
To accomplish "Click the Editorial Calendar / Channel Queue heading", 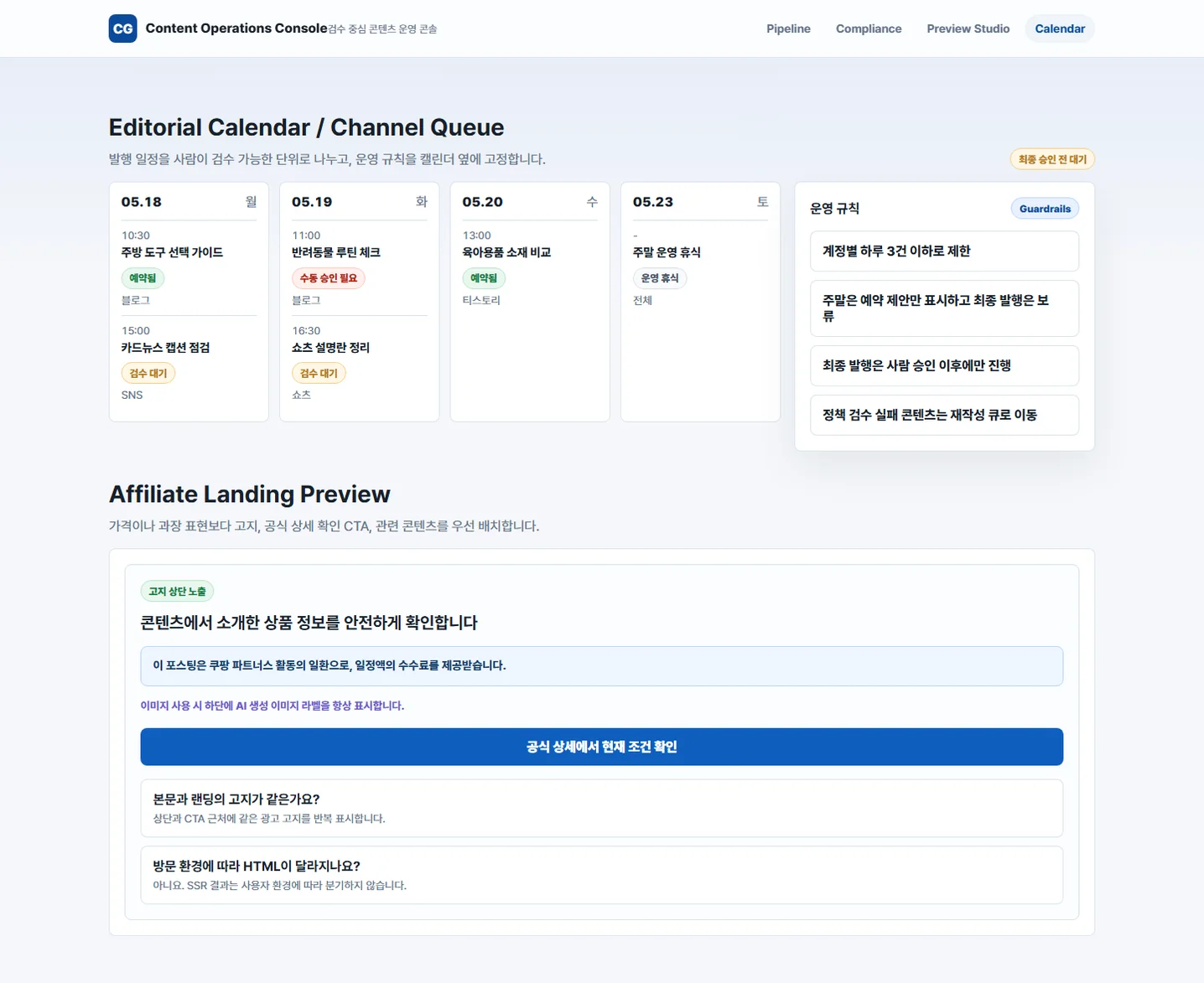I will pos(307,127).
